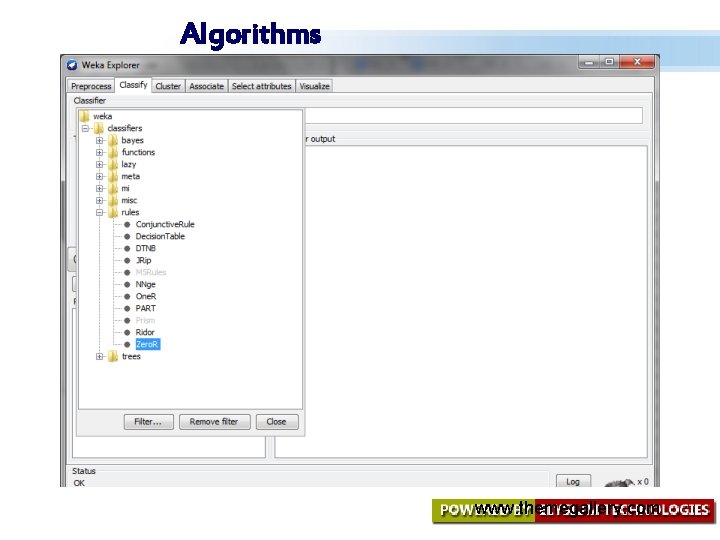Image resolution: width=720 pixels, height=540 pixels.
Task: Switch to the Visualize tab
Action: [315, 86]
